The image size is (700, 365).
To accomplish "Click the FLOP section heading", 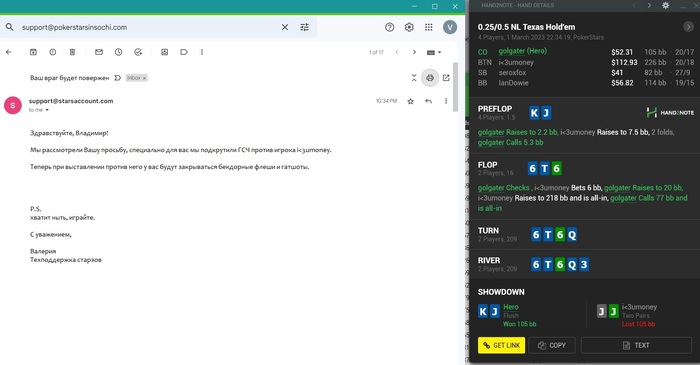I will click(x=487, y=165).
